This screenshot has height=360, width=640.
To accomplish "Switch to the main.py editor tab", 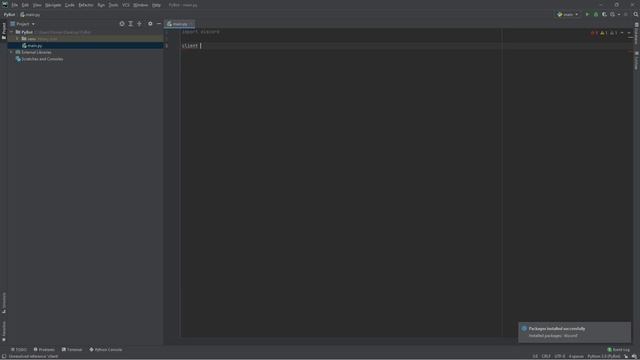I will (x=178, y=24).
